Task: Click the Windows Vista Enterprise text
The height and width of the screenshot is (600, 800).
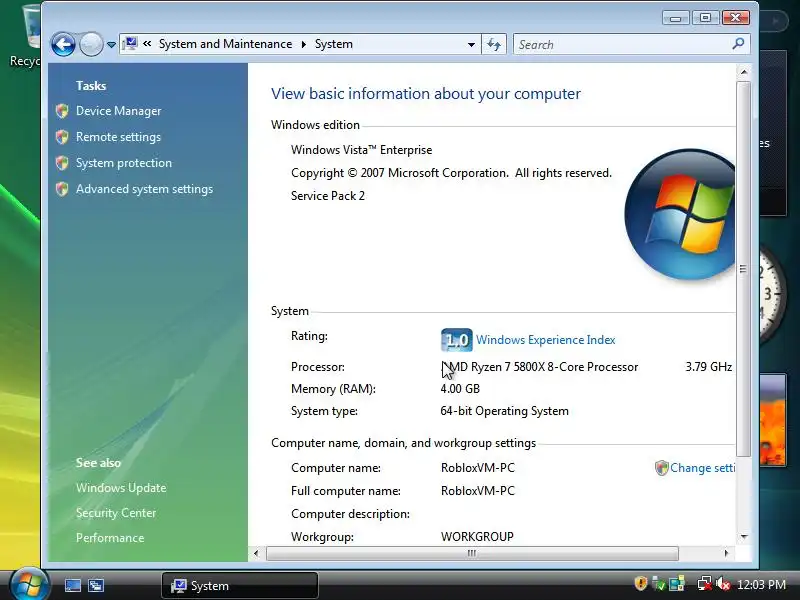Action: coord(361,150)
